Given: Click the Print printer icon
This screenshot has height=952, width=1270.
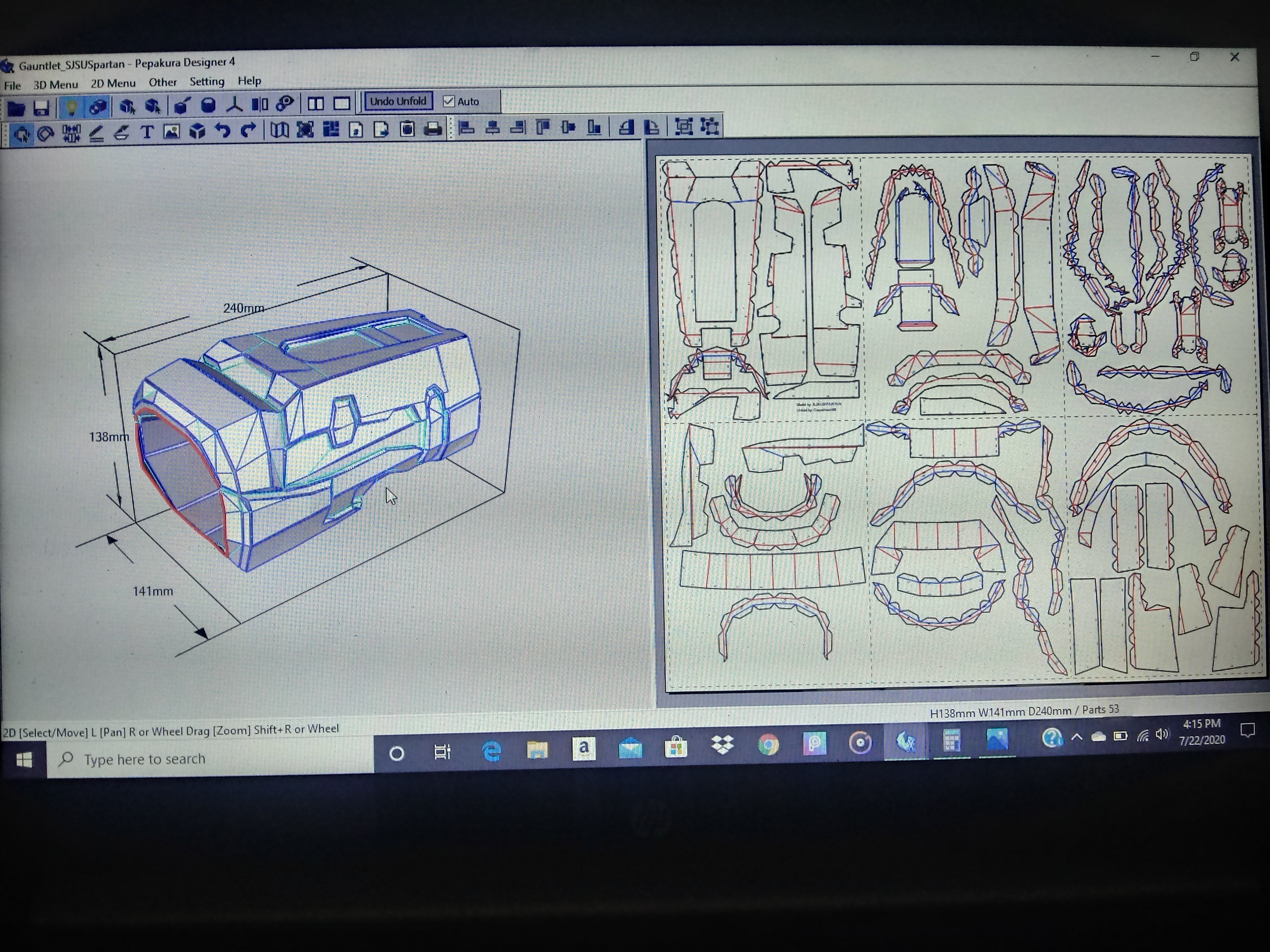Looking at the screenshot, I should coord(433,128).
